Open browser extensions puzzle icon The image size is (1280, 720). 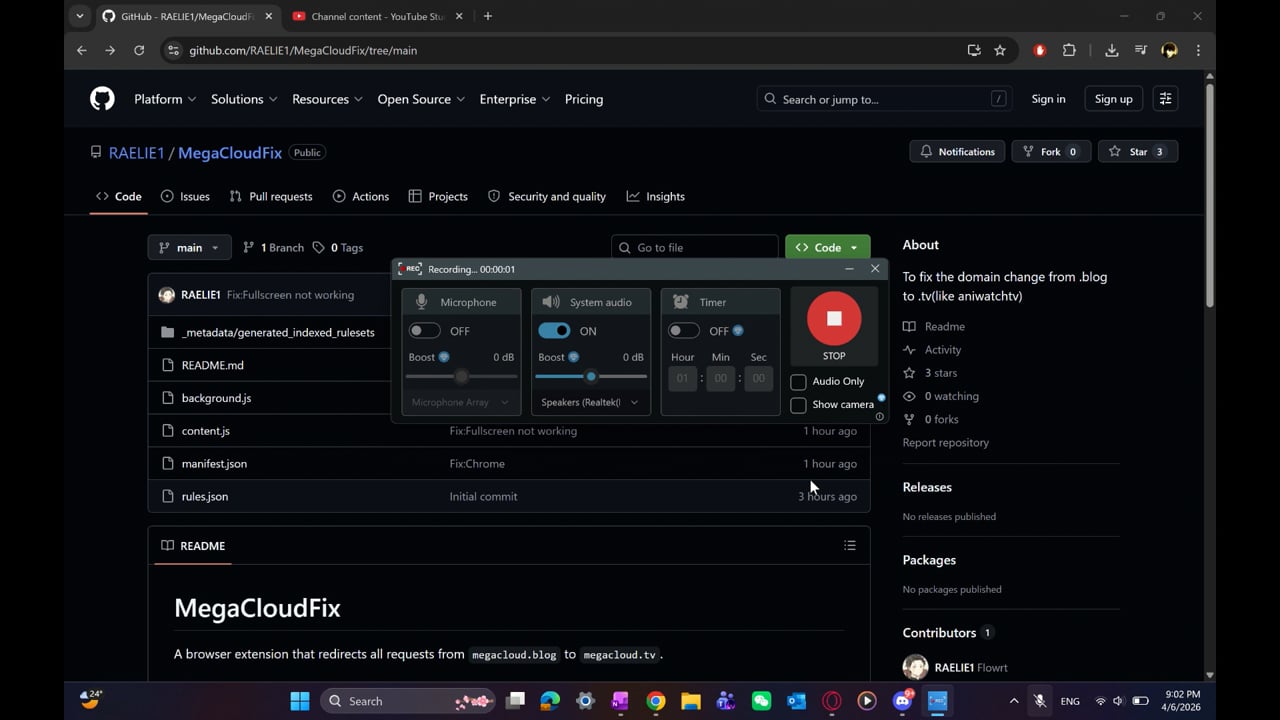click(1069, 50)
